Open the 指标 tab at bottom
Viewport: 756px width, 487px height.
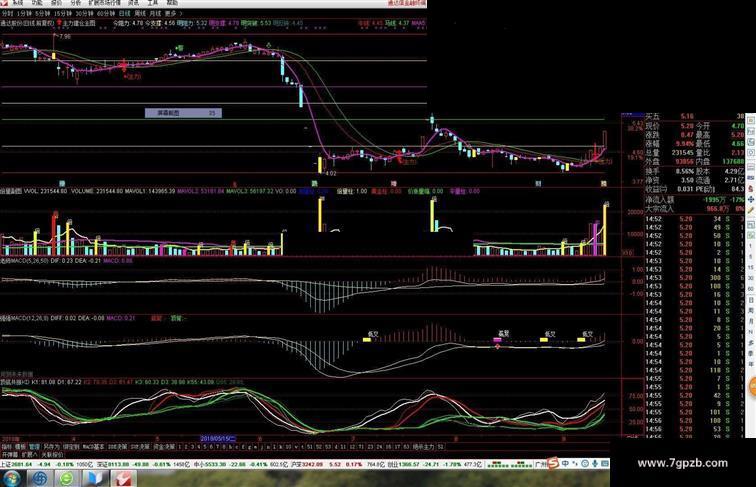[x=7, y=447]
